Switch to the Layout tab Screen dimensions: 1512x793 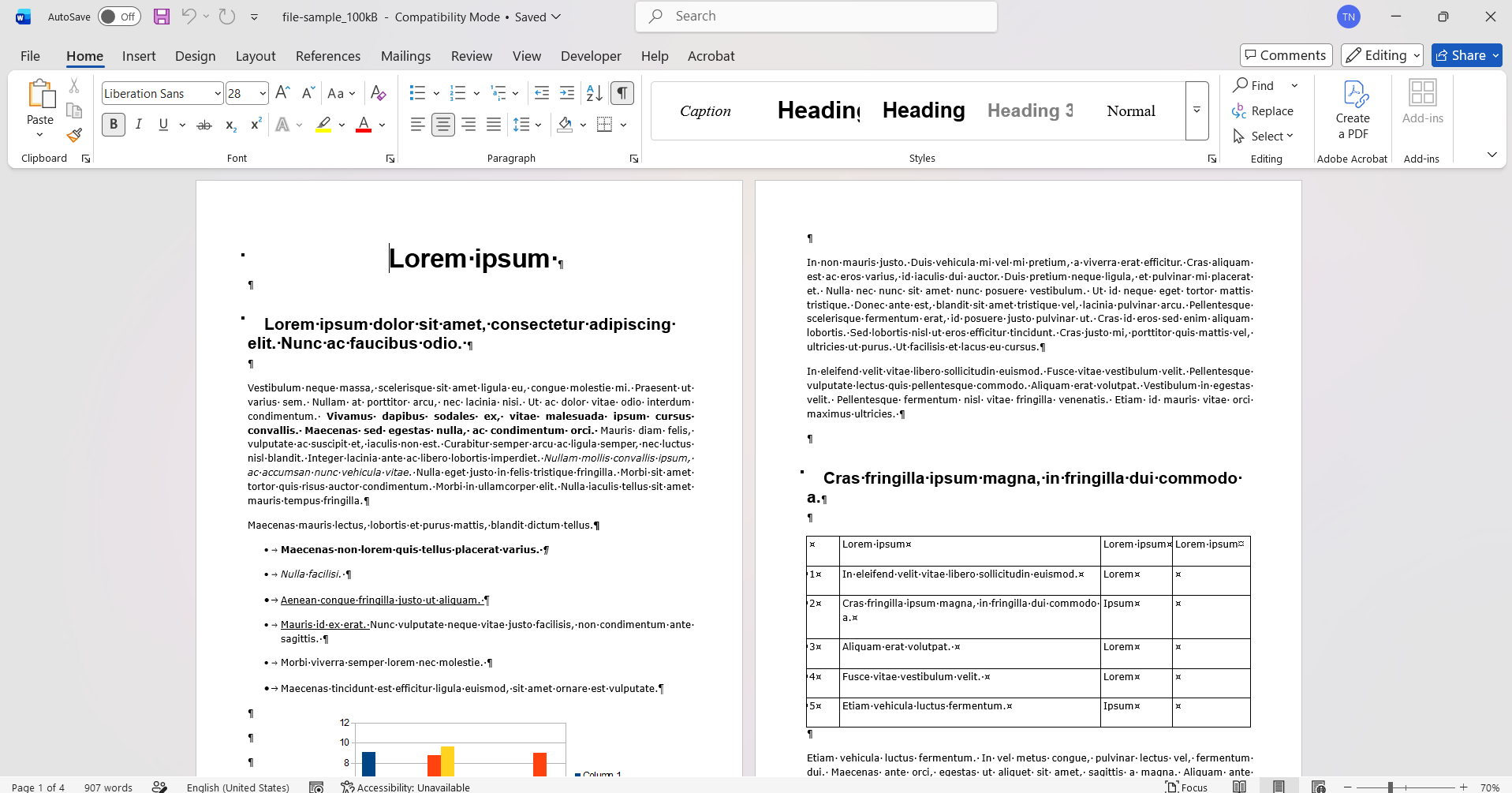[x=256, y=56]
